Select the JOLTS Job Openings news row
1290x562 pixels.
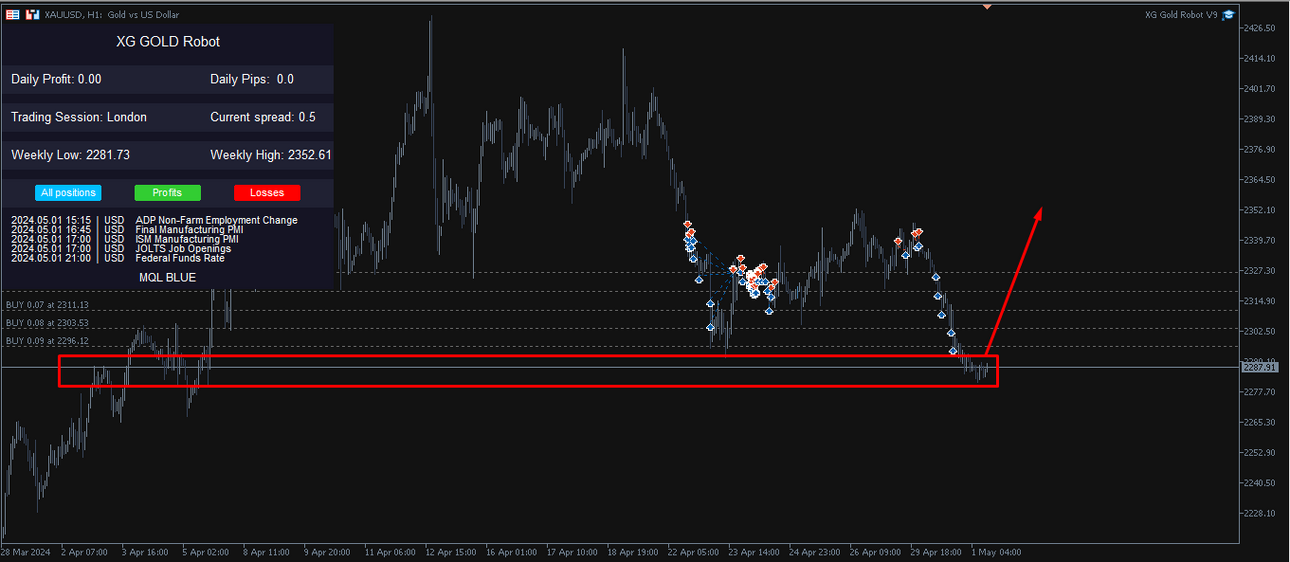pos(121,249)
